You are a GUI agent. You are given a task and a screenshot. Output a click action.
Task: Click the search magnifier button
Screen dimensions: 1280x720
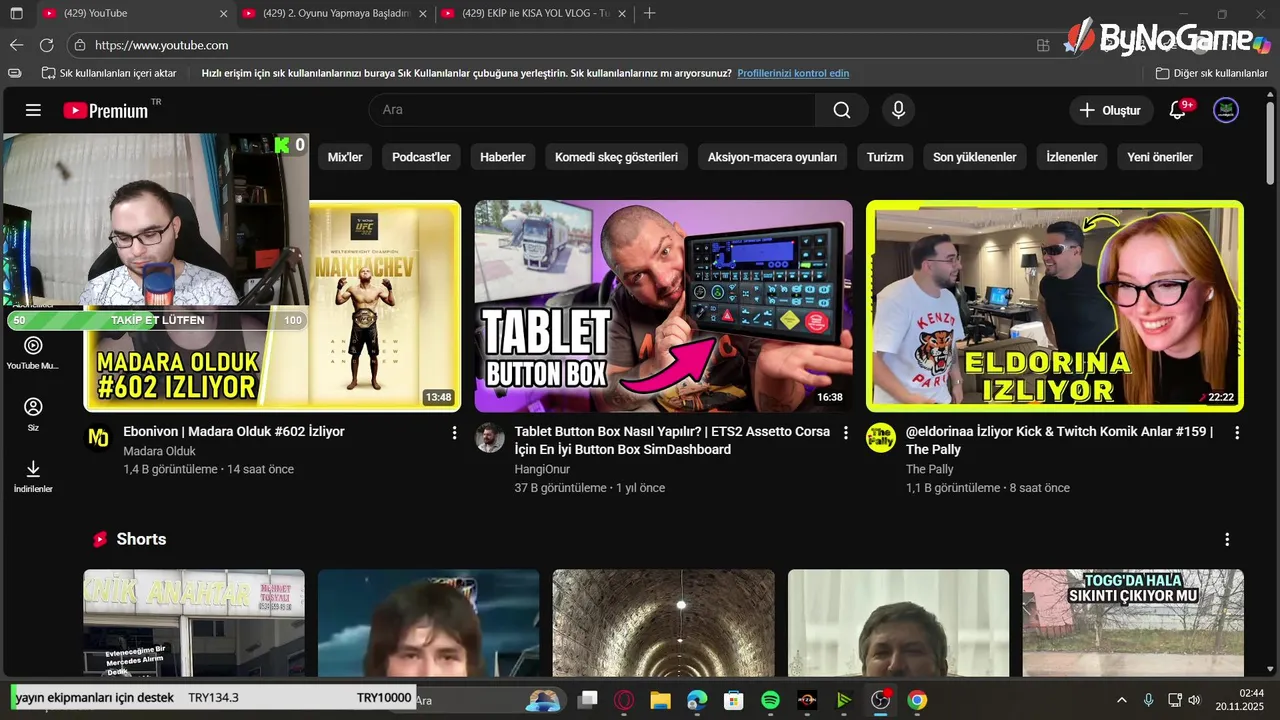[842, 110]
